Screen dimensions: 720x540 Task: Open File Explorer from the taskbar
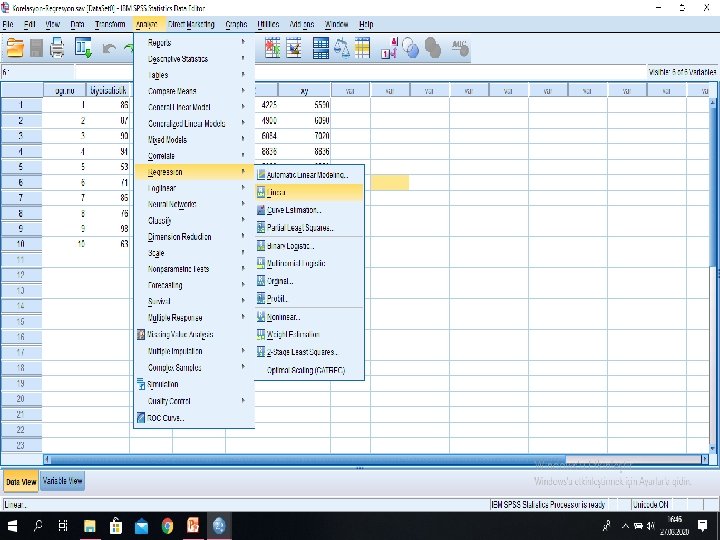tap(90, 526)
